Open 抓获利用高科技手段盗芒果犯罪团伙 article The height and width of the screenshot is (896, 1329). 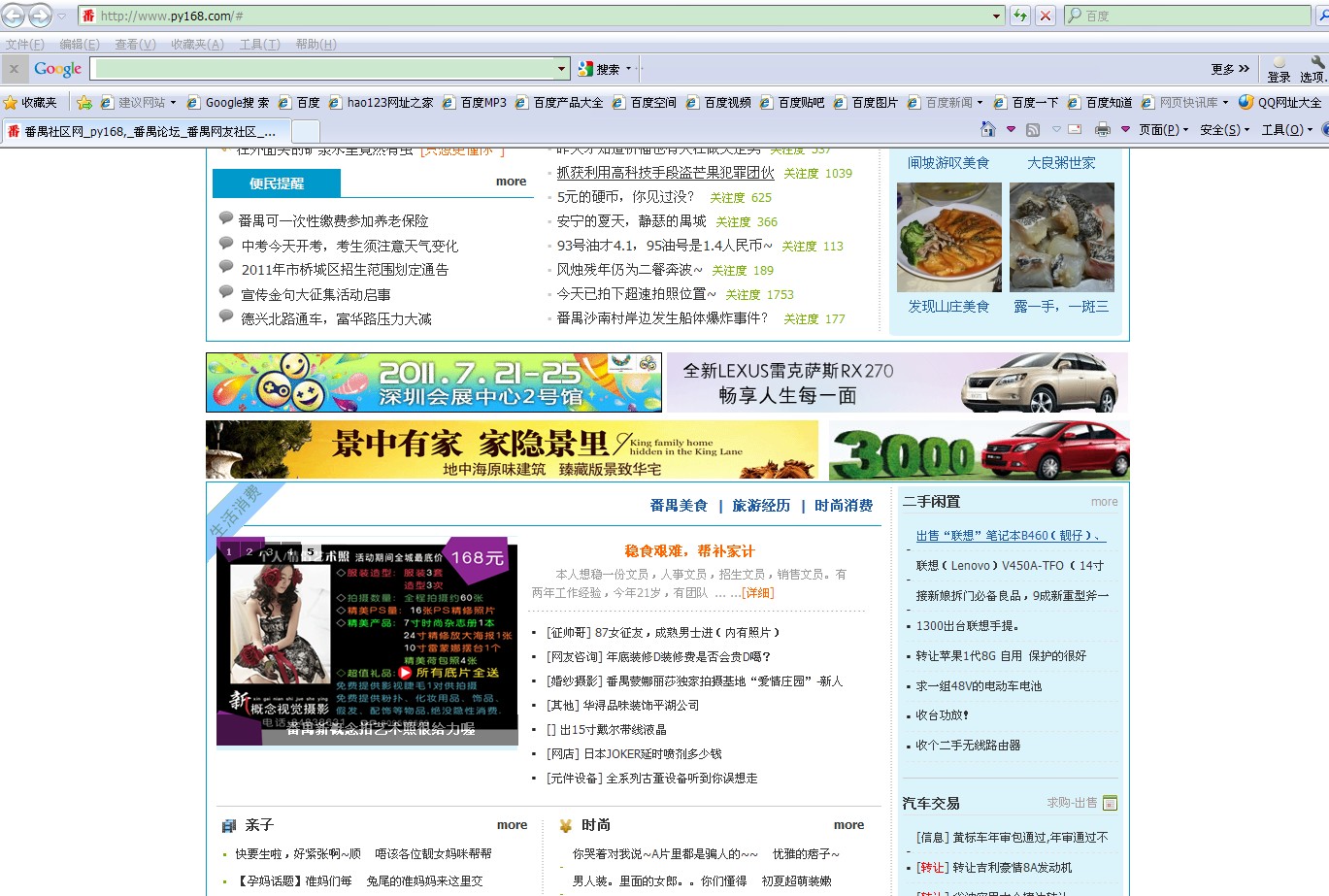click(665, 173)
